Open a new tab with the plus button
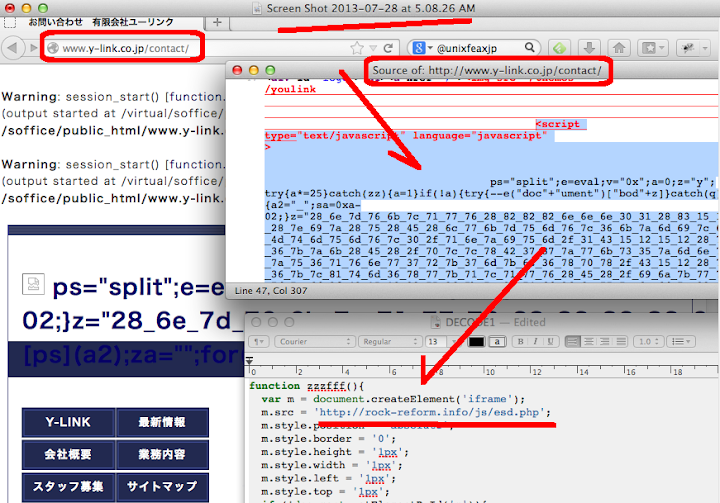Image resolution: width=720 pixels, height=503 pixels. 217,22
